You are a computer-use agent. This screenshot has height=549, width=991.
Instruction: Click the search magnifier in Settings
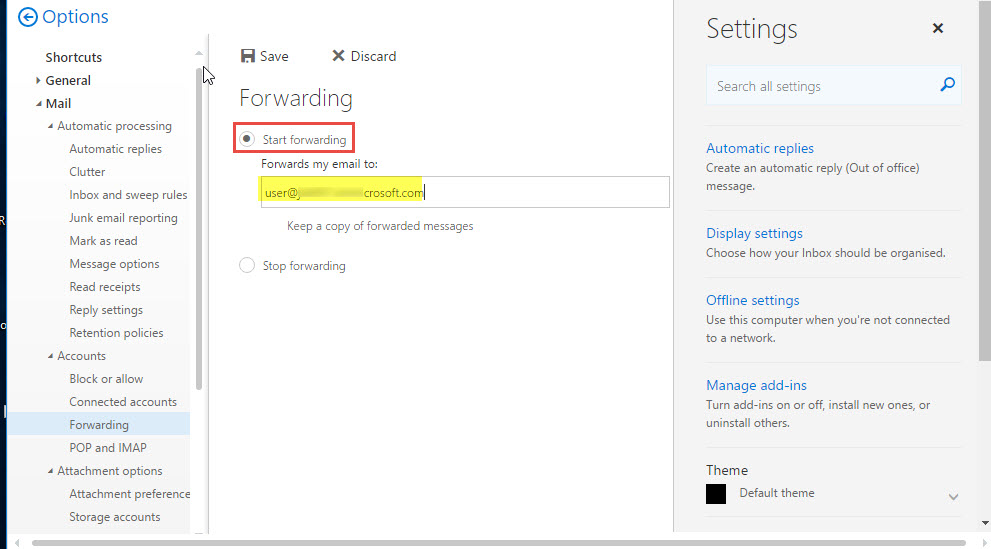pos(947,85)
